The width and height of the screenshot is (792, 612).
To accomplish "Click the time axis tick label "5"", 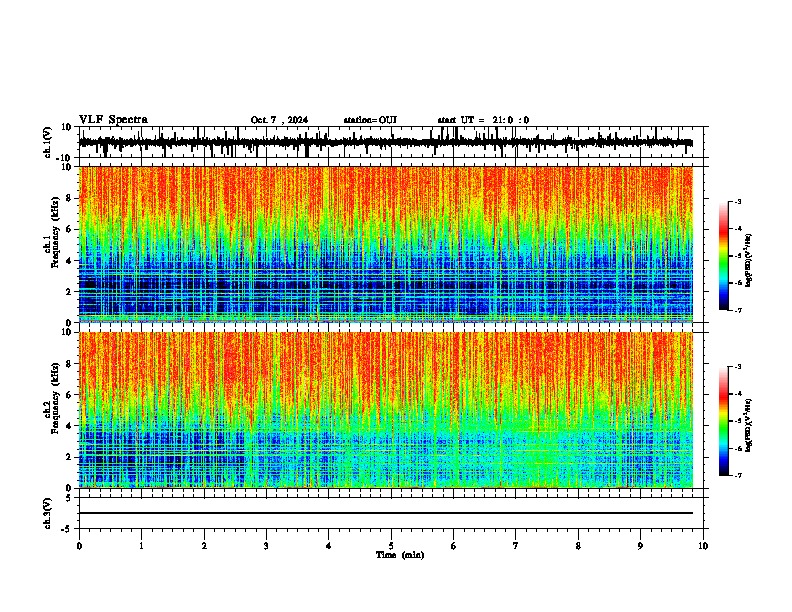I will [x=391, y=546].
